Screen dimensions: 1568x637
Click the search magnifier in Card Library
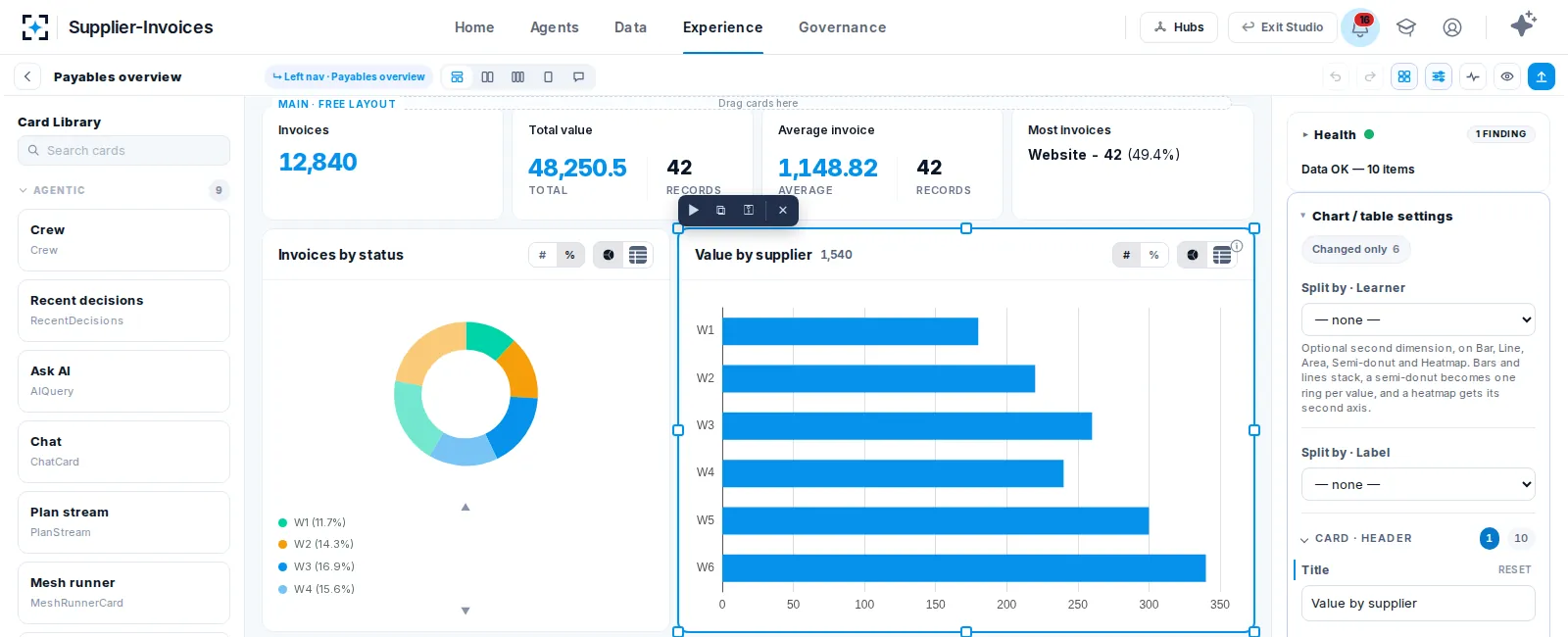(34, 150)
